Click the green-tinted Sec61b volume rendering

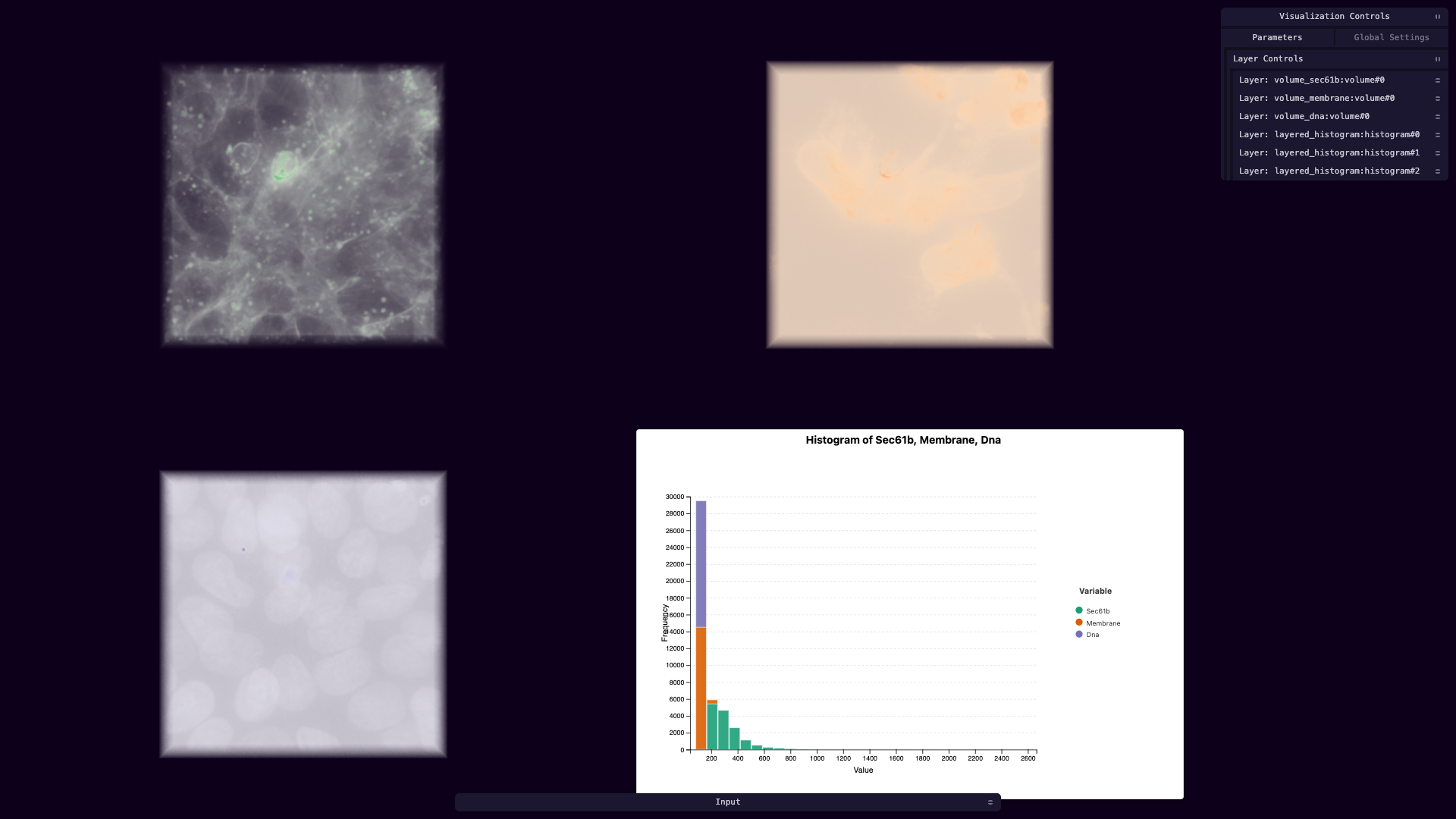pos(303,205)
